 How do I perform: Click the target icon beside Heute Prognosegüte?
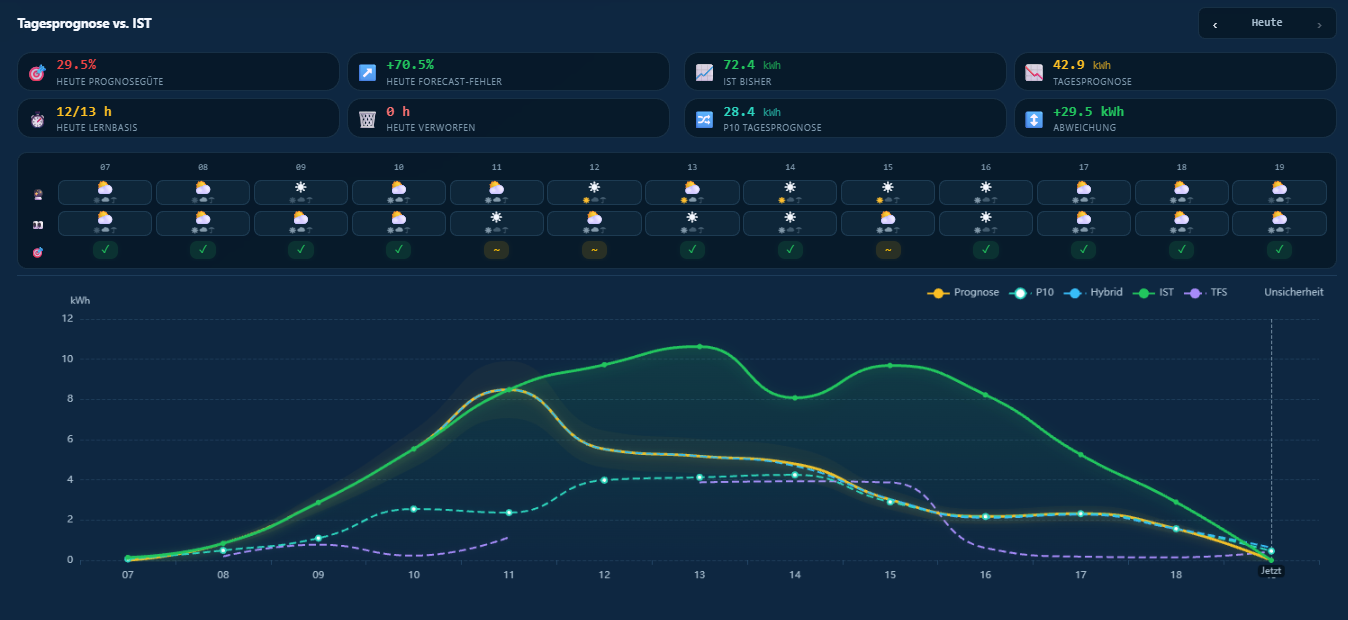coord(37,73)
